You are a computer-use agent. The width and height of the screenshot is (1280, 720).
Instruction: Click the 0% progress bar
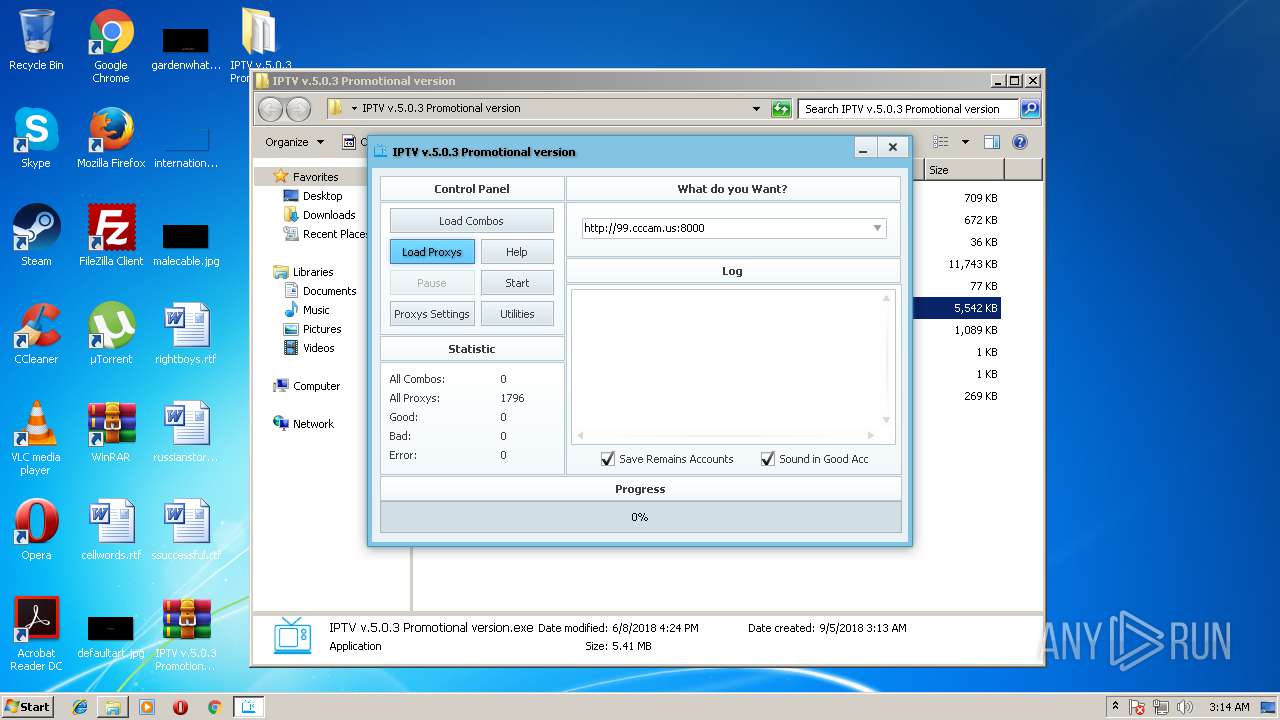(x=640, y=517)
